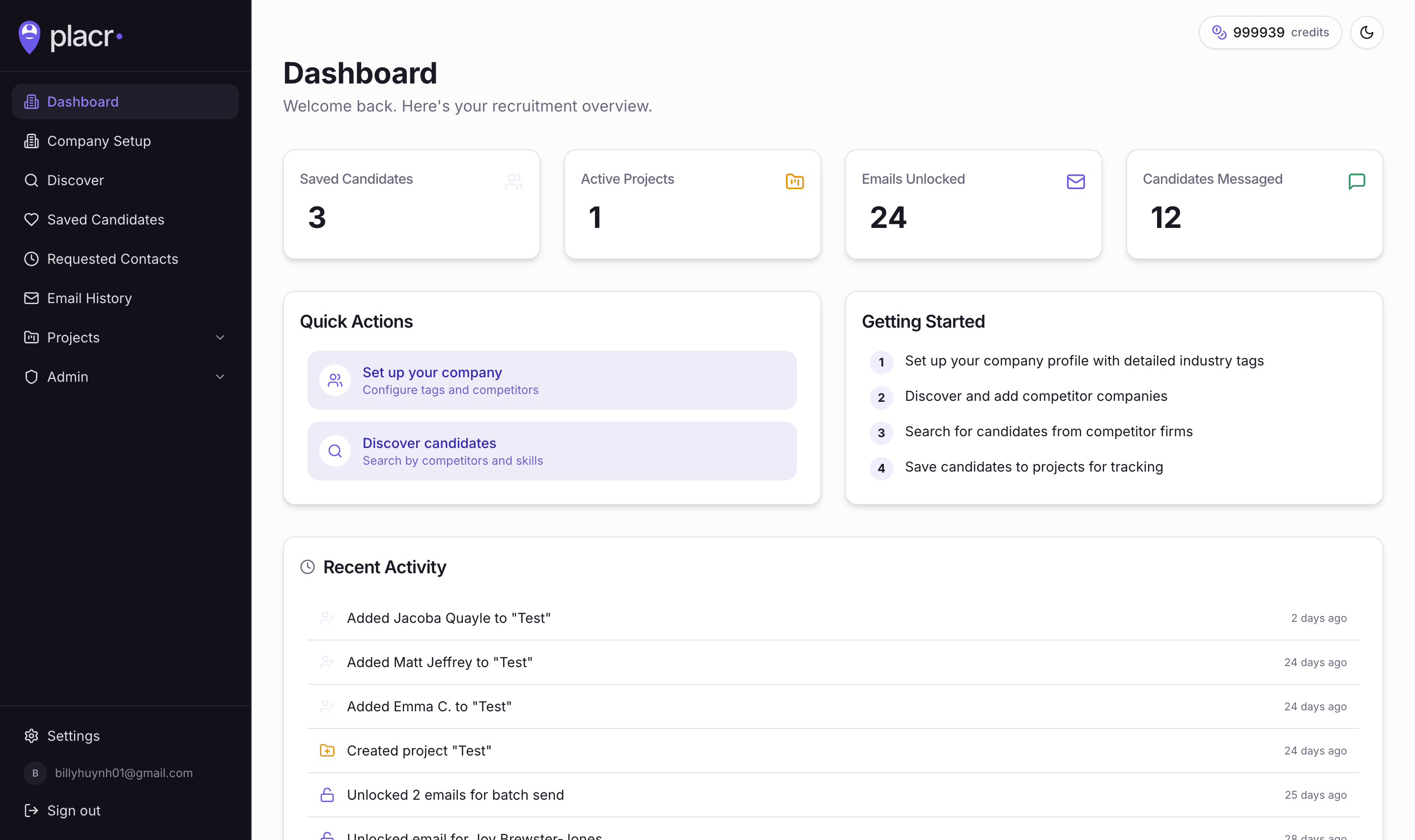Viewport: 1415px width, 840px height.
Task: Click the Discover magnifier icon in sidebar
Action: pyautogui.click(x=31, y=180)
